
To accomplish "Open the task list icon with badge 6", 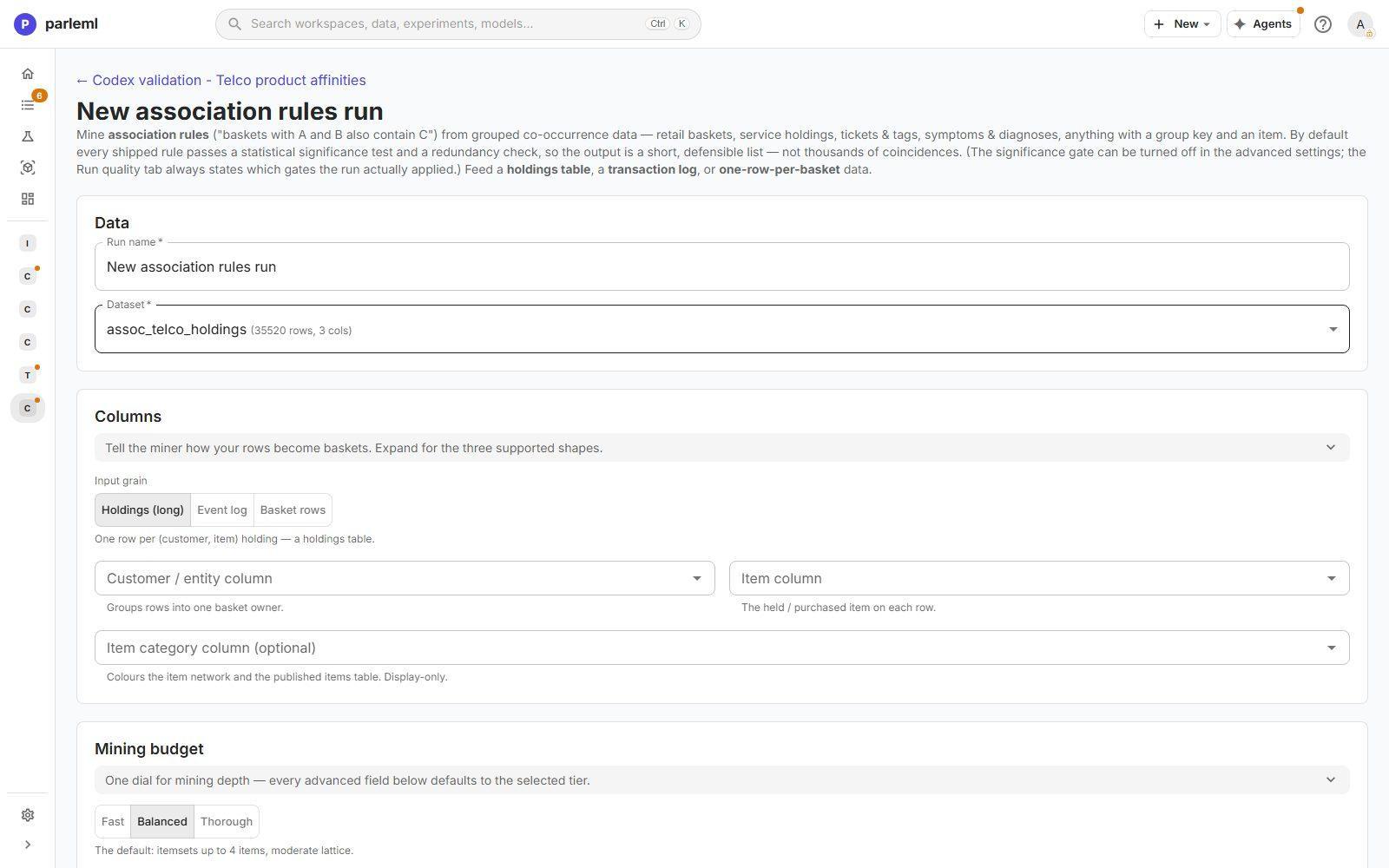I will pyautogui.click(x=28, y=105).
